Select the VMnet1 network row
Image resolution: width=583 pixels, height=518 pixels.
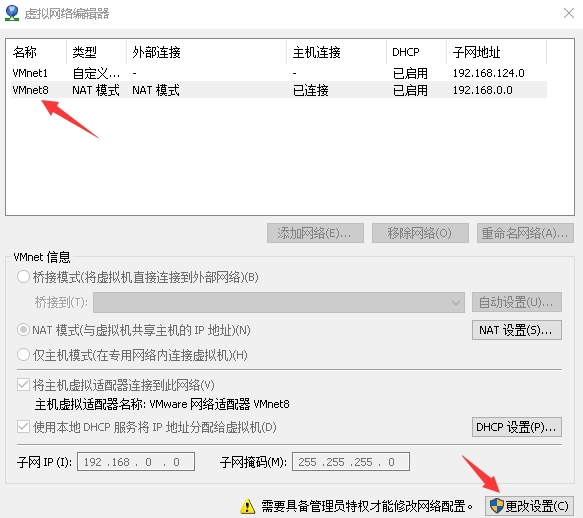279,73
